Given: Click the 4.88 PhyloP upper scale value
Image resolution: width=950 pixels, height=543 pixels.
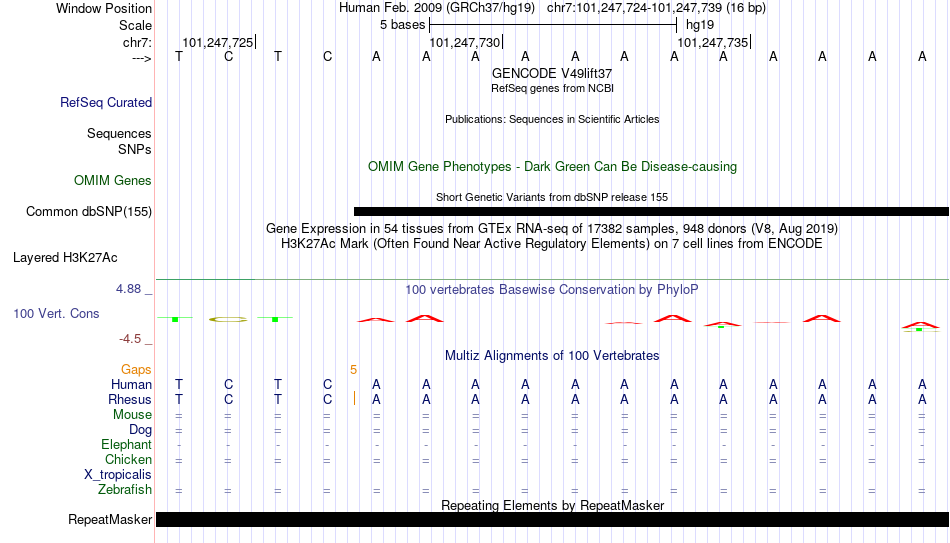Looking at the screenshot, I should point(128,289).
